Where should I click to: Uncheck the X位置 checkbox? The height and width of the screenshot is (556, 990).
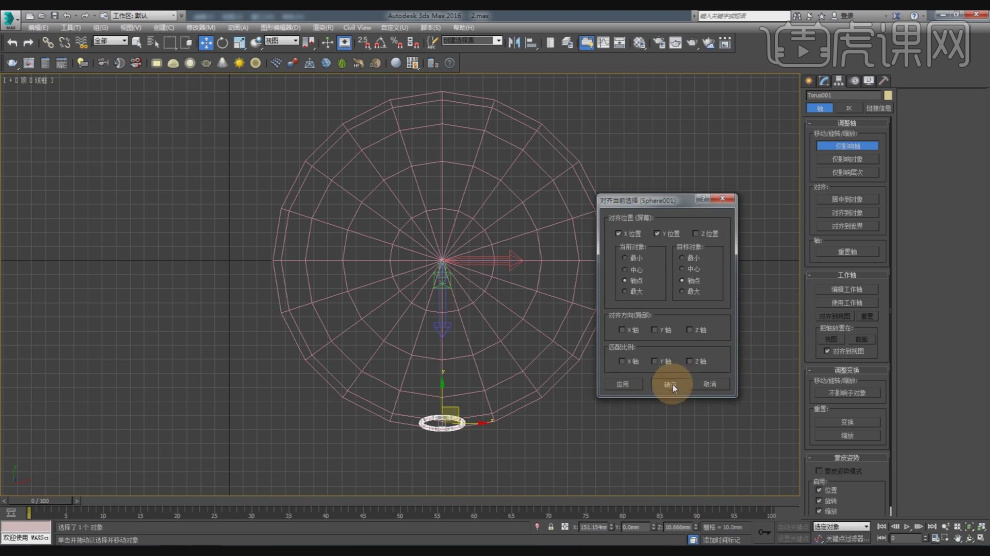(620, 233)
